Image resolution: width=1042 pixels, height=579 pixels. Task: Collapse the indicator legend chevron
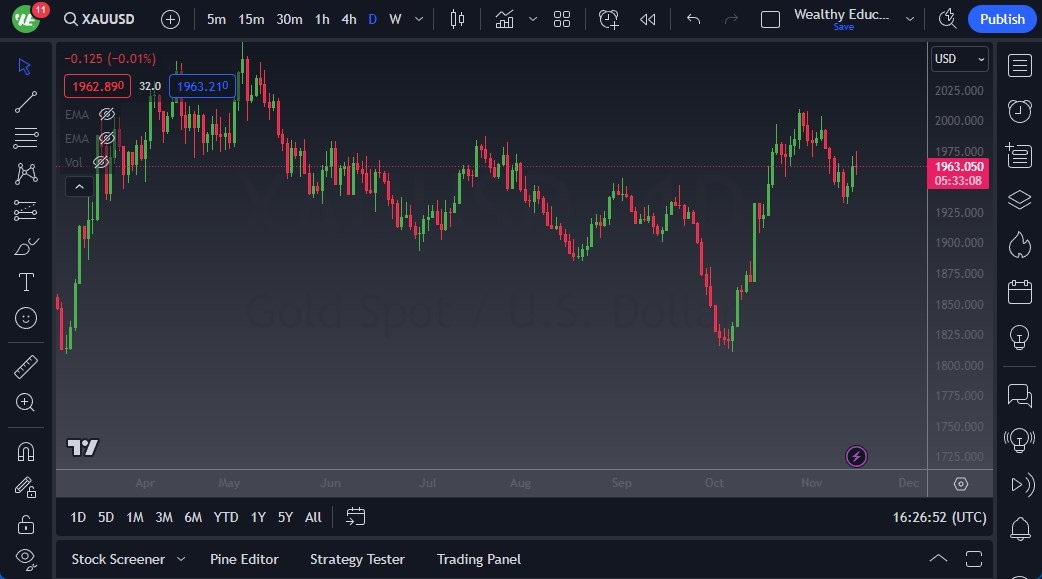(x=78, y=186)
